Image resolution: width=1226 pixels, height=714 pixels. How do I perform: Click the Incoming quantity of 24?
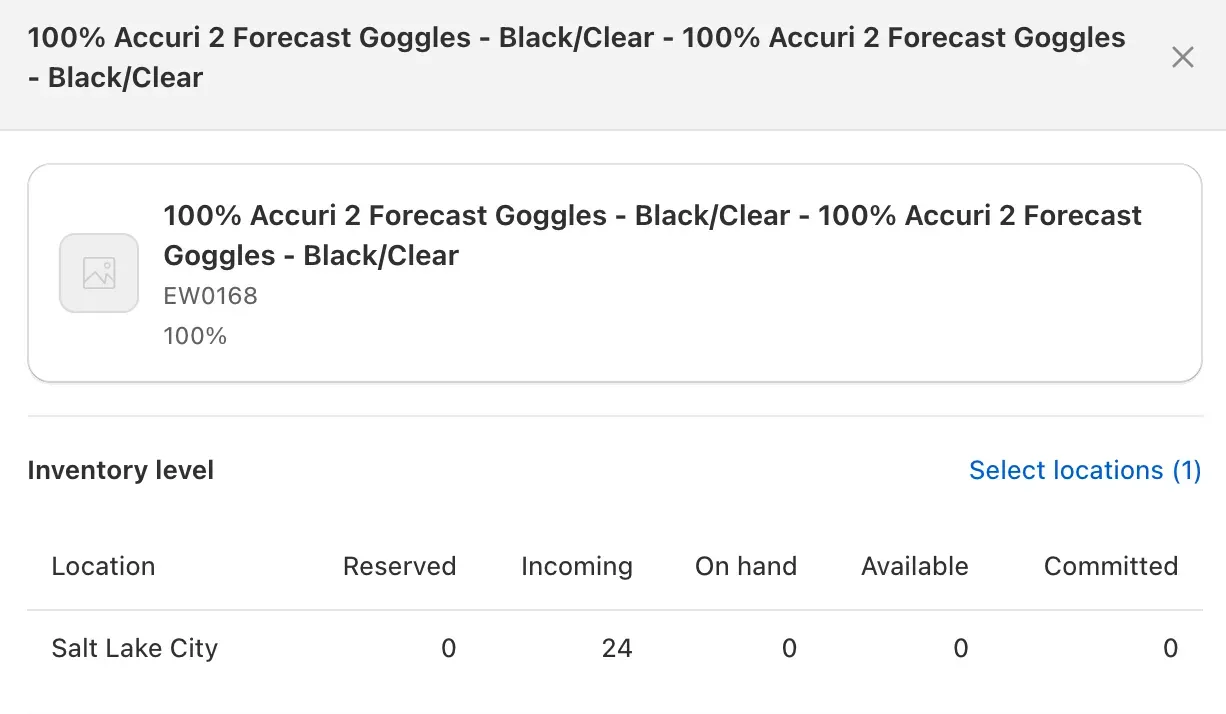coord(616,648)
